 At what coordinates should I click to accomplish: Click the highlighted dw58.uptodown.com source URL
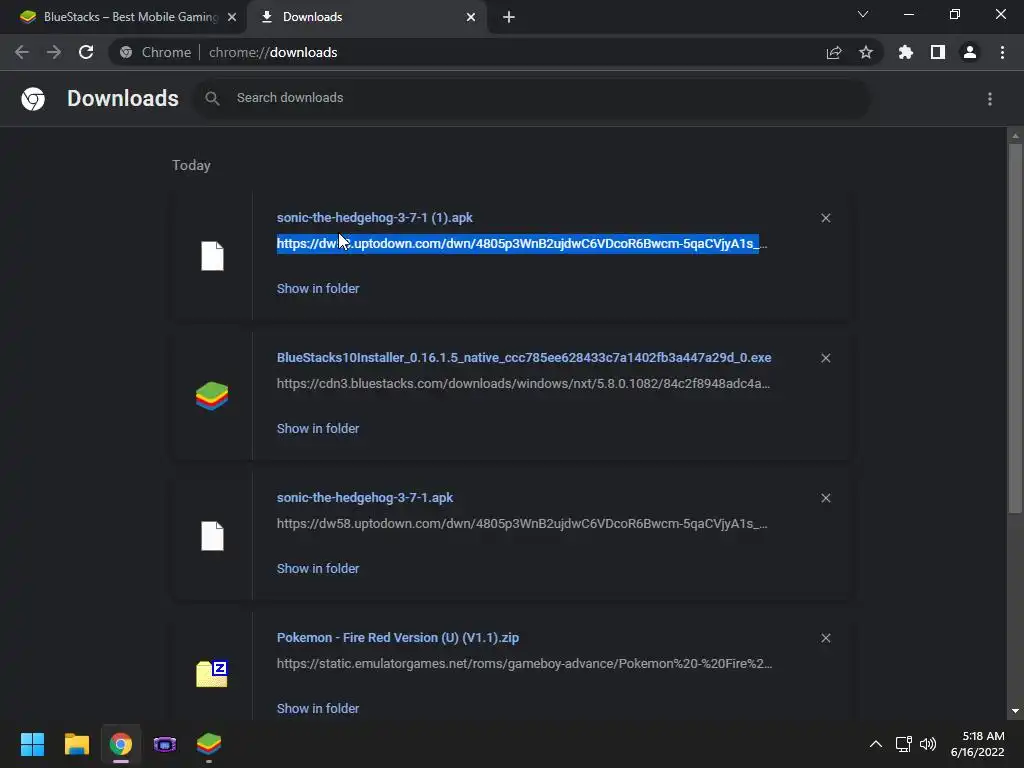coord(522,244)
